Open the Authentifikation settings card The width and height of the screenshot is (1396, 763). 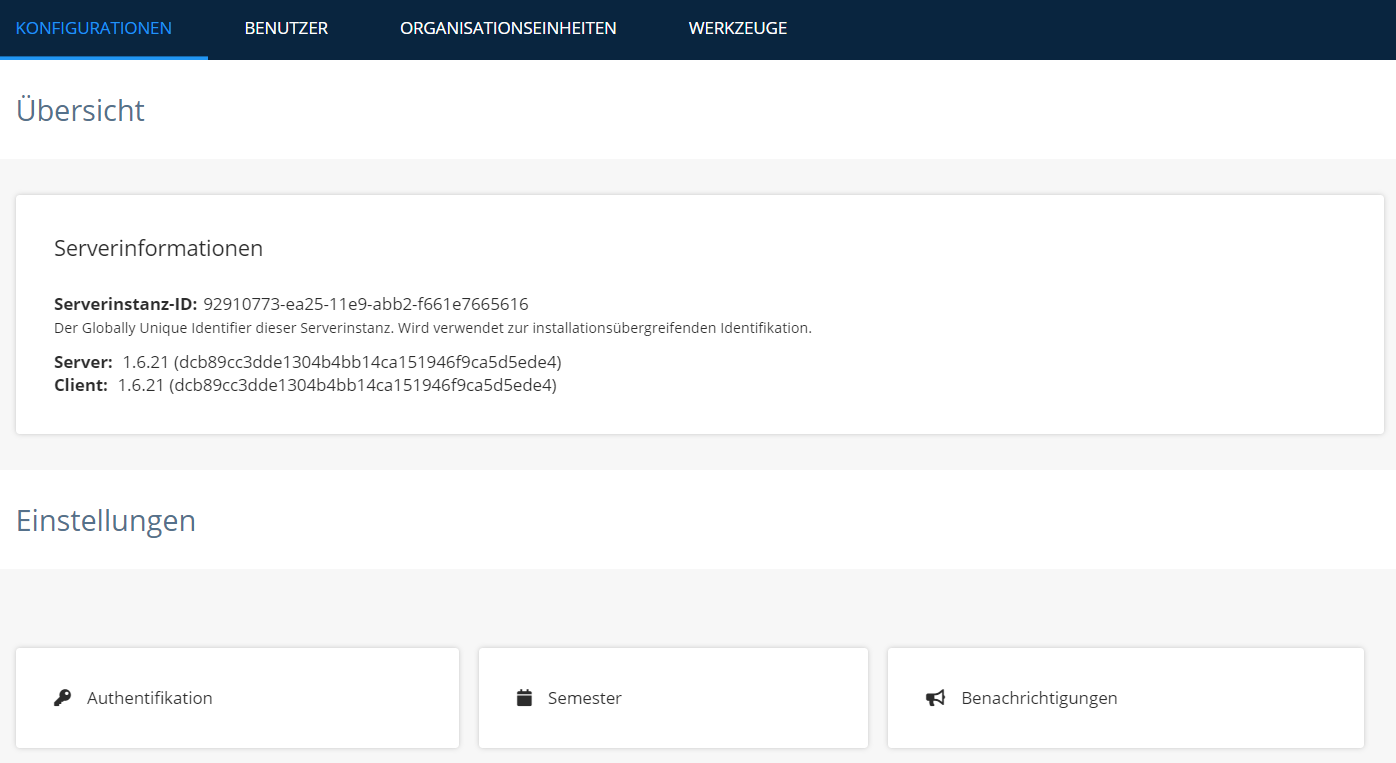[x=237, y=698]
